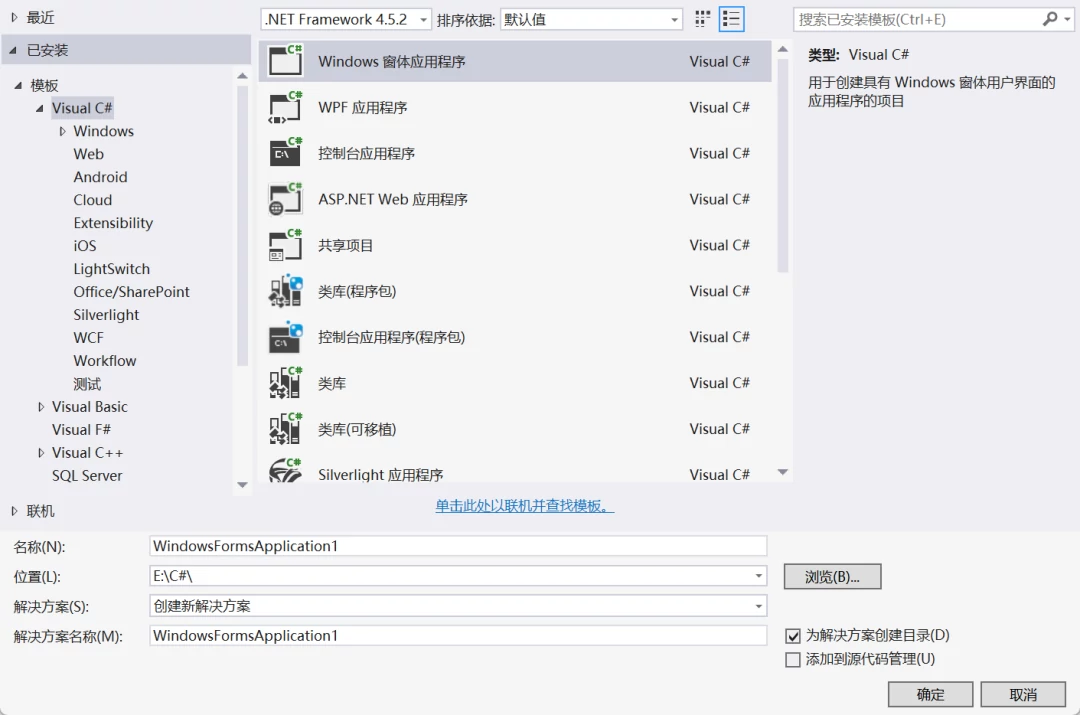Expand the 联机 section

pos(14,511)
